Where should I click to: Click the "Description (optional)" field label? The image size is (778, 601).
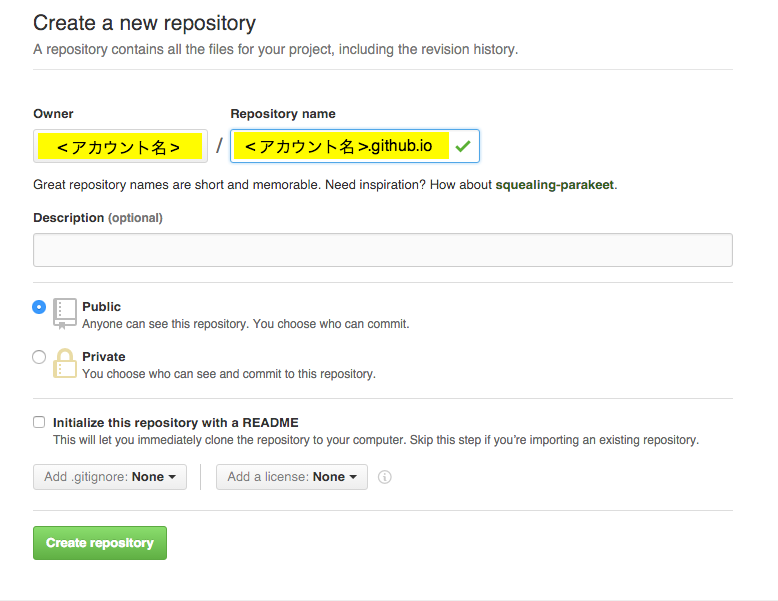tap(97, 217)
